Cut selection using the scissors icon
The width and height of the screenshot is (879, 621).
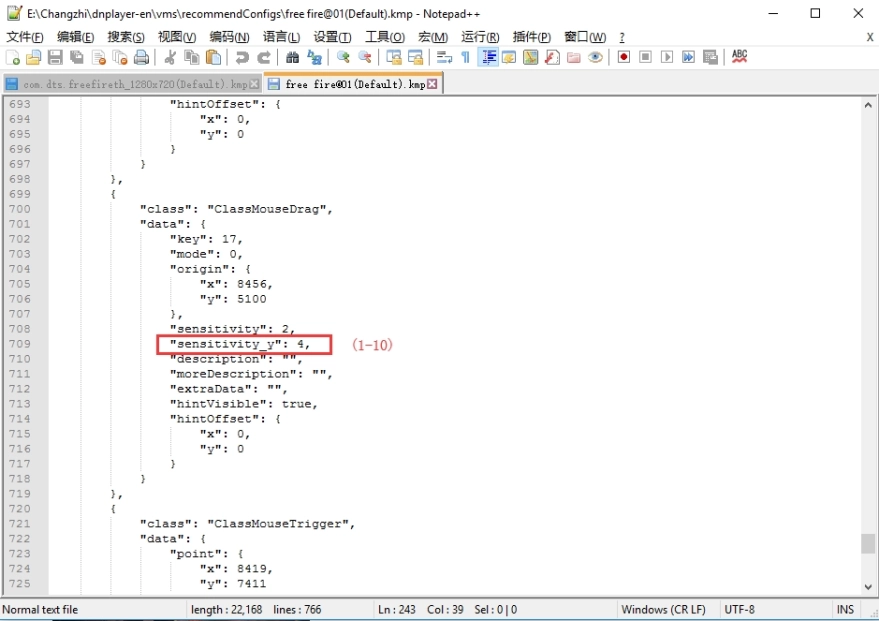[x=170, y=57]
